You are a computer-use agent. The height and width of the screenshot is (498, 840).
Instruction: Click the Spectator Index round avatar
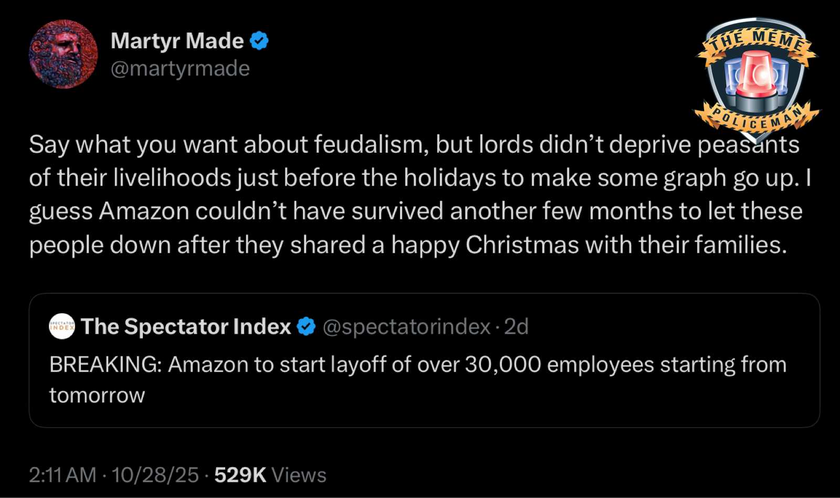62,327
